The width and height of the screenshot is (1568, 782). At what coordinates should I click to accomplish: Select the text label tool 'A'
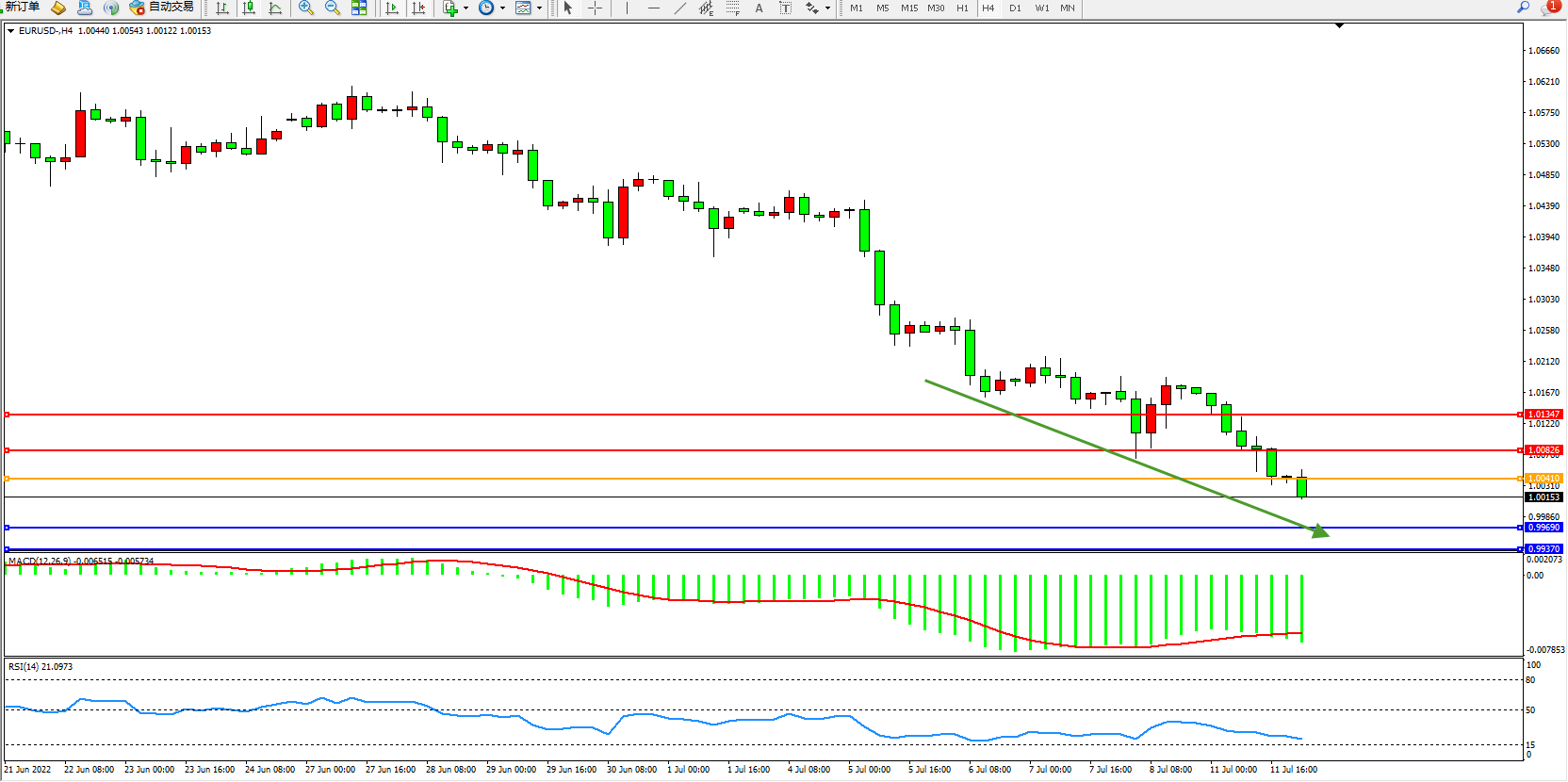point(759,8)
